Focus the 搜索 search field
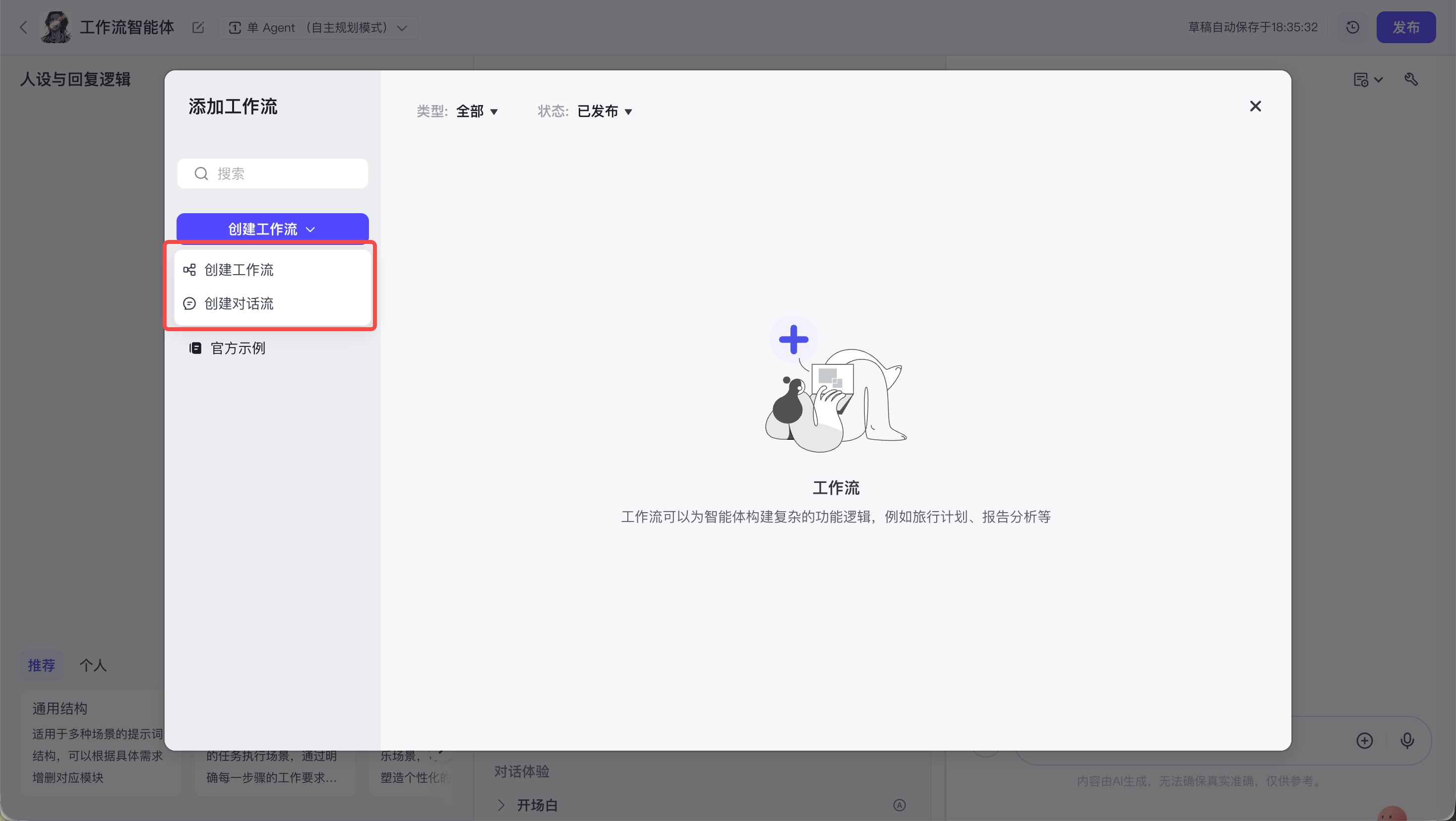 click(x=272, y=174)
